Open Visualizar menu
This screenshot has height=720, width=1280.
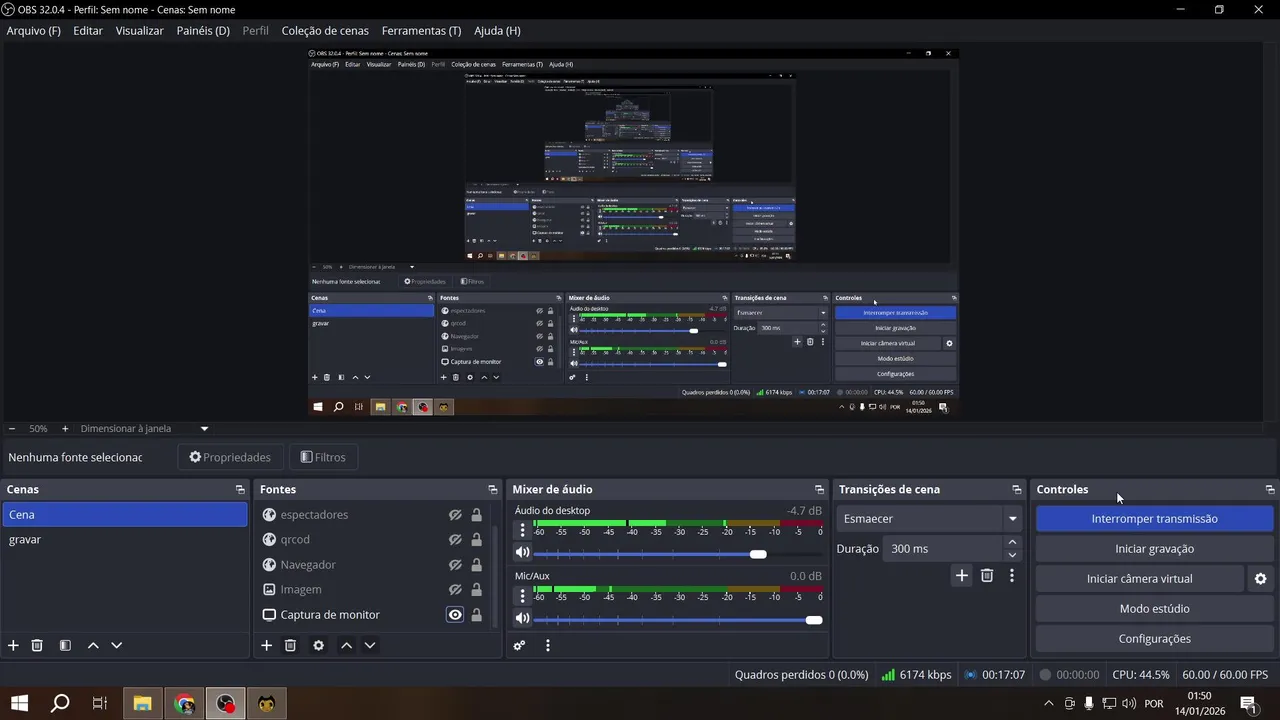click(x=139, y=30)
